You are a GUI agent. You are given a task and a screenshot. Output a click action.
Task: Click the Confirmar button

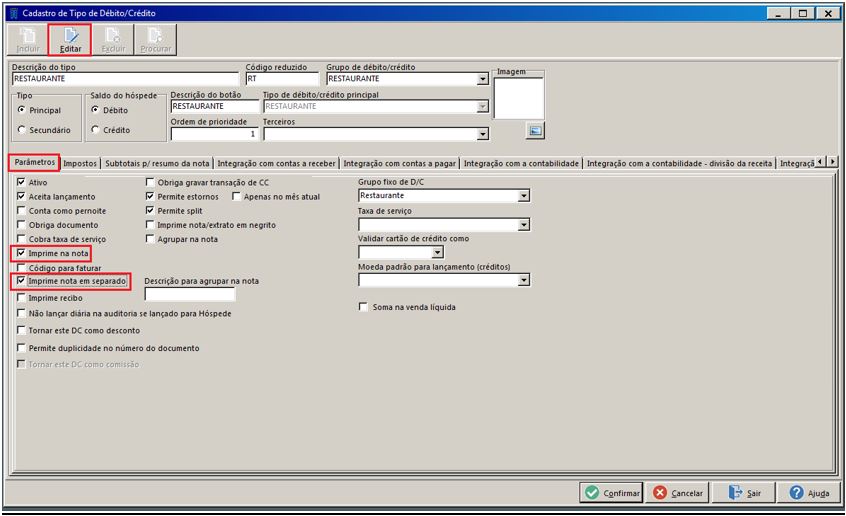[611, 493]
